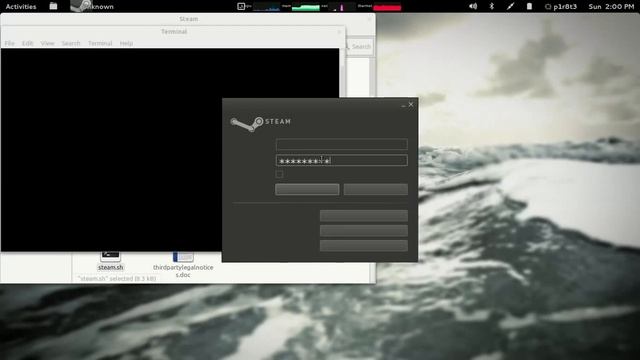
Task: Open the volume speaker indicator
Action: (473, 6)
